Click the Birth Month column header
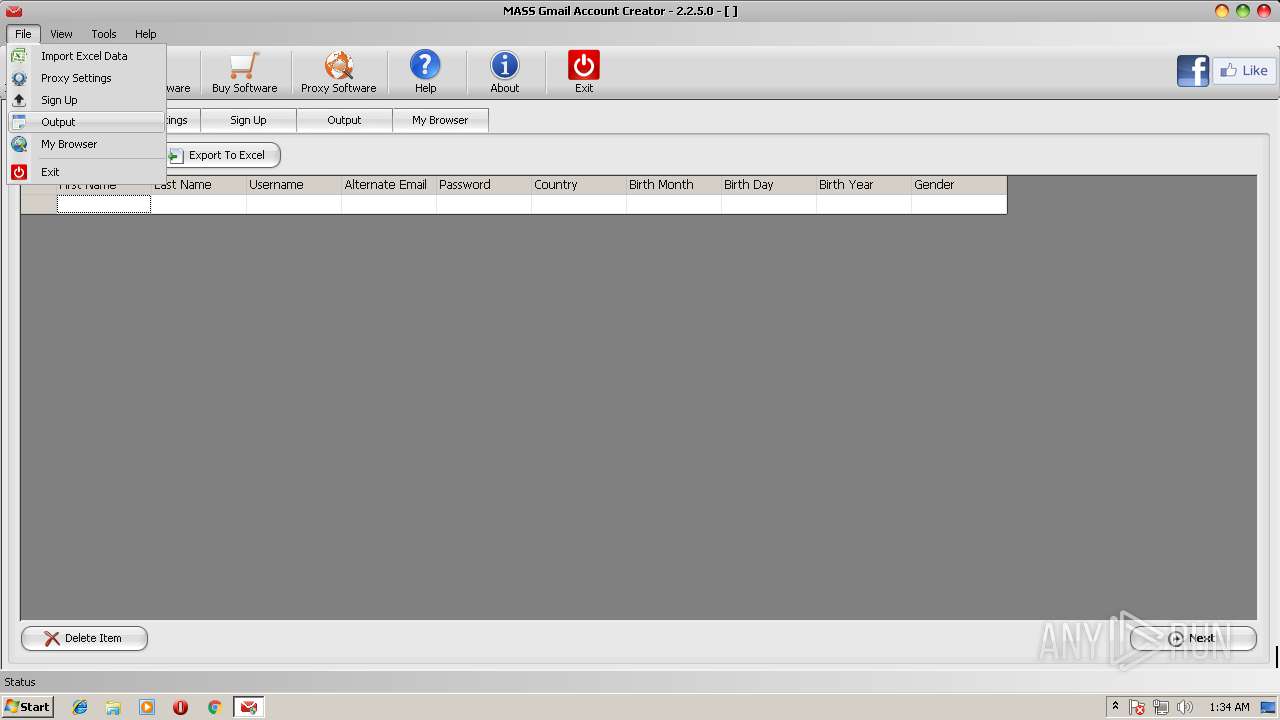The image size is (1280, 720). click(x=674, y=185)
